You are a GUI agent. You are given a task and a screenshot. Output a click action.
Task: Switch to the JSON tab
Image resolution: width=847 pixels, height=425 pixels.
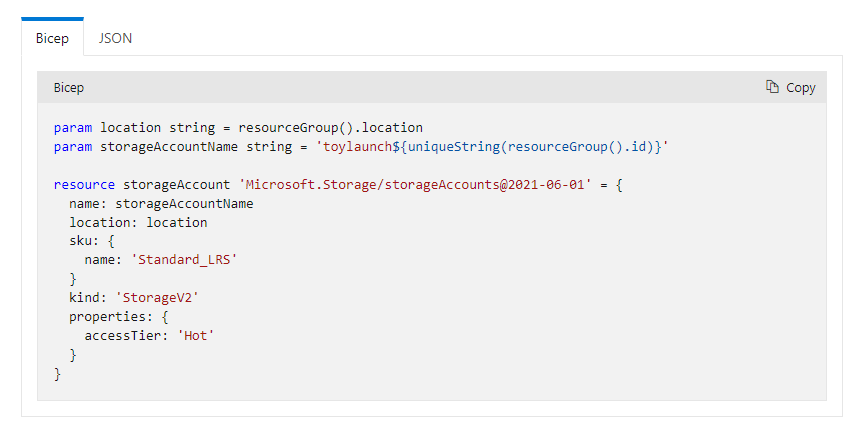pos(115,38)
